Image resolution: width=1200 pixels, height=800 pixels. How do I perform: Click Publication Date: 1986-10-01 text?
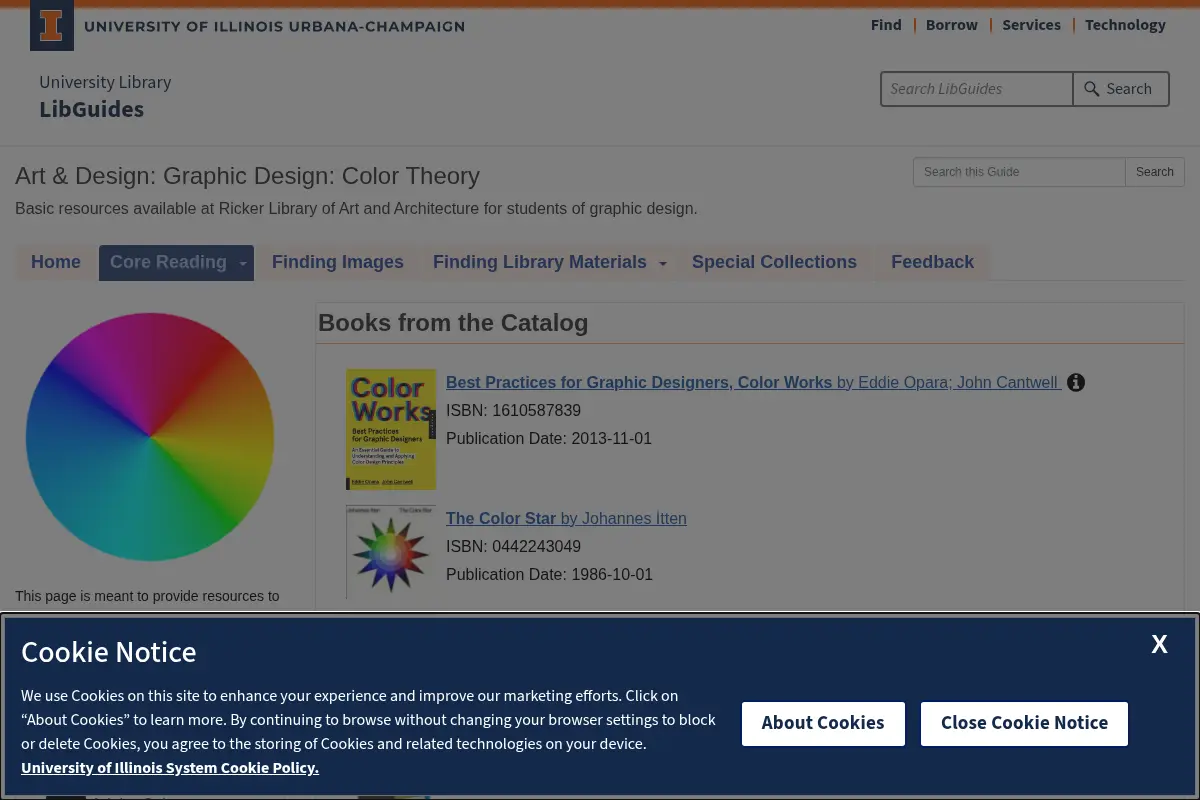[549, 574]
